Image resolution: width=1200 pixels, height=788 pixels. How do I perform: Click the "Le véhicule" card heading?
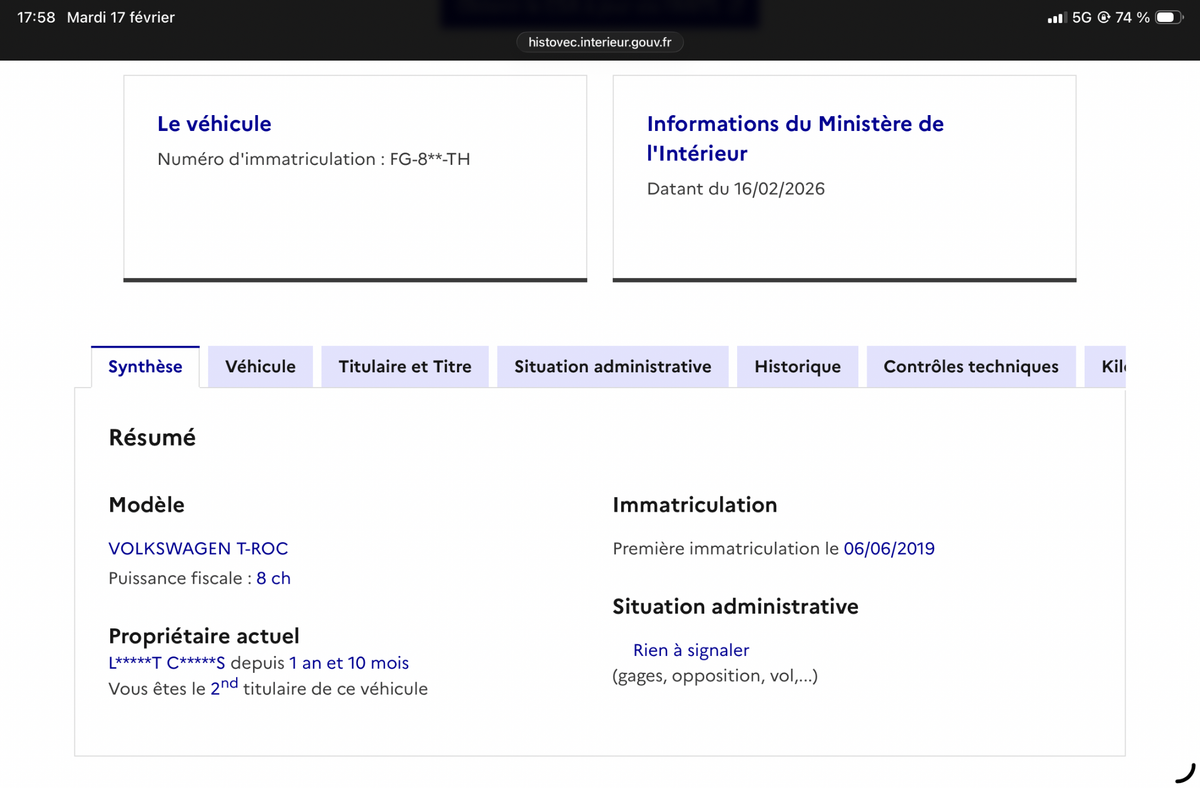(x=214, y=124)
